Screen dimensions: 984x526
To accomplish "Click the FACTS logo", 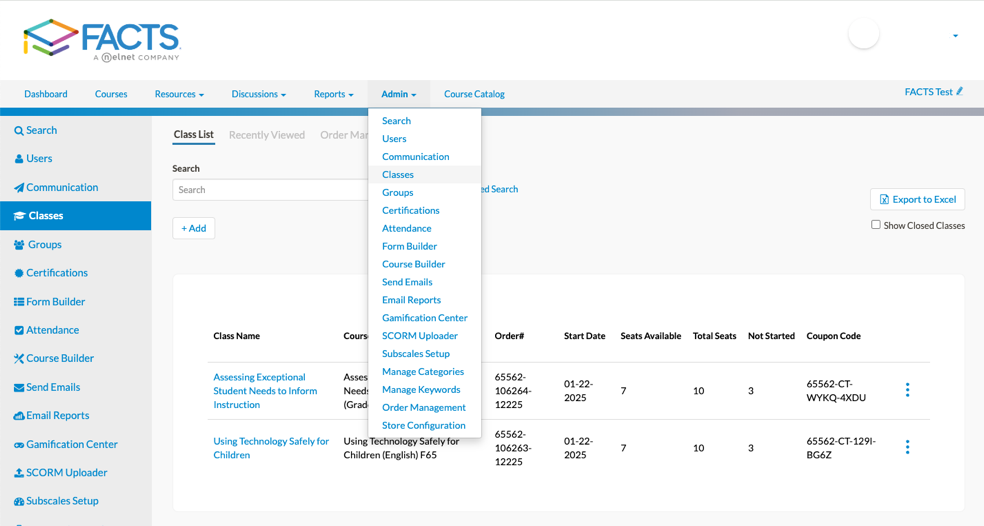I will pos(102,40).
